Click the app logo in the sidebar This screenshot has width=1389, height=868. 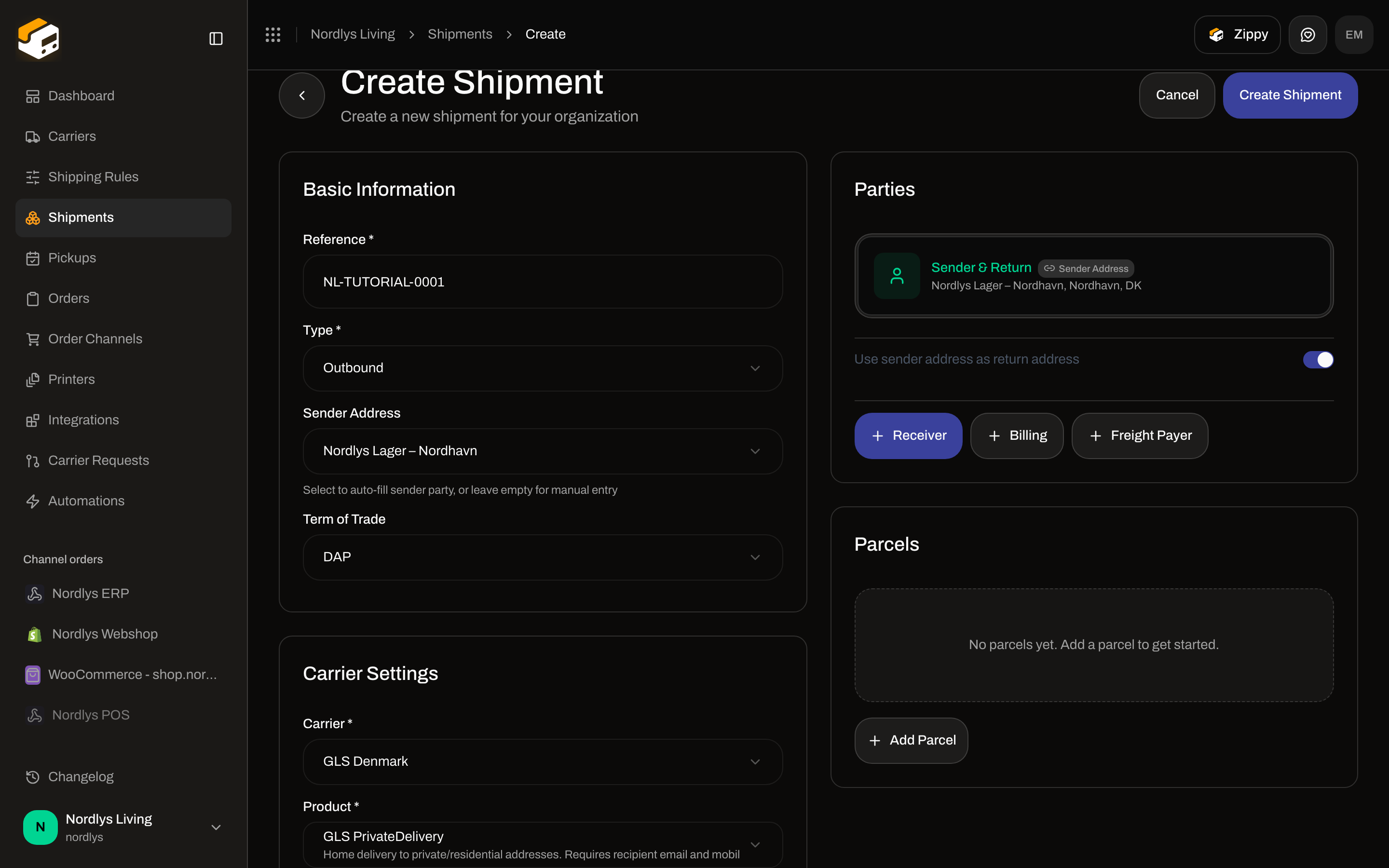click(x=39, y=39)
